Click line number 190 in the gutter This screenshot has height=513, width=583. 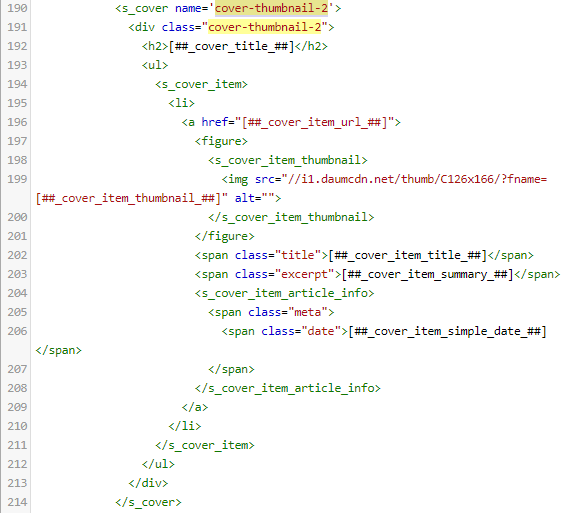tap(17, 8)
